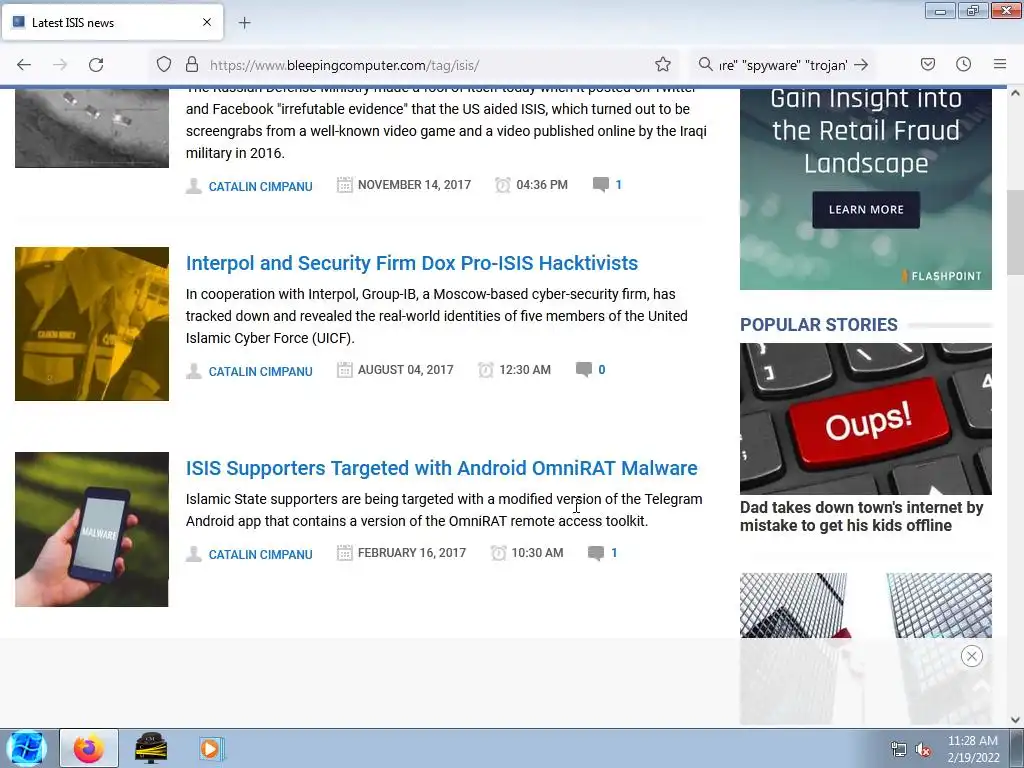The image size is (1024, 768).
Task: Open ISIS Supporters Targeted with Android OmniRAT Malware article
Action: click(441, 468)
